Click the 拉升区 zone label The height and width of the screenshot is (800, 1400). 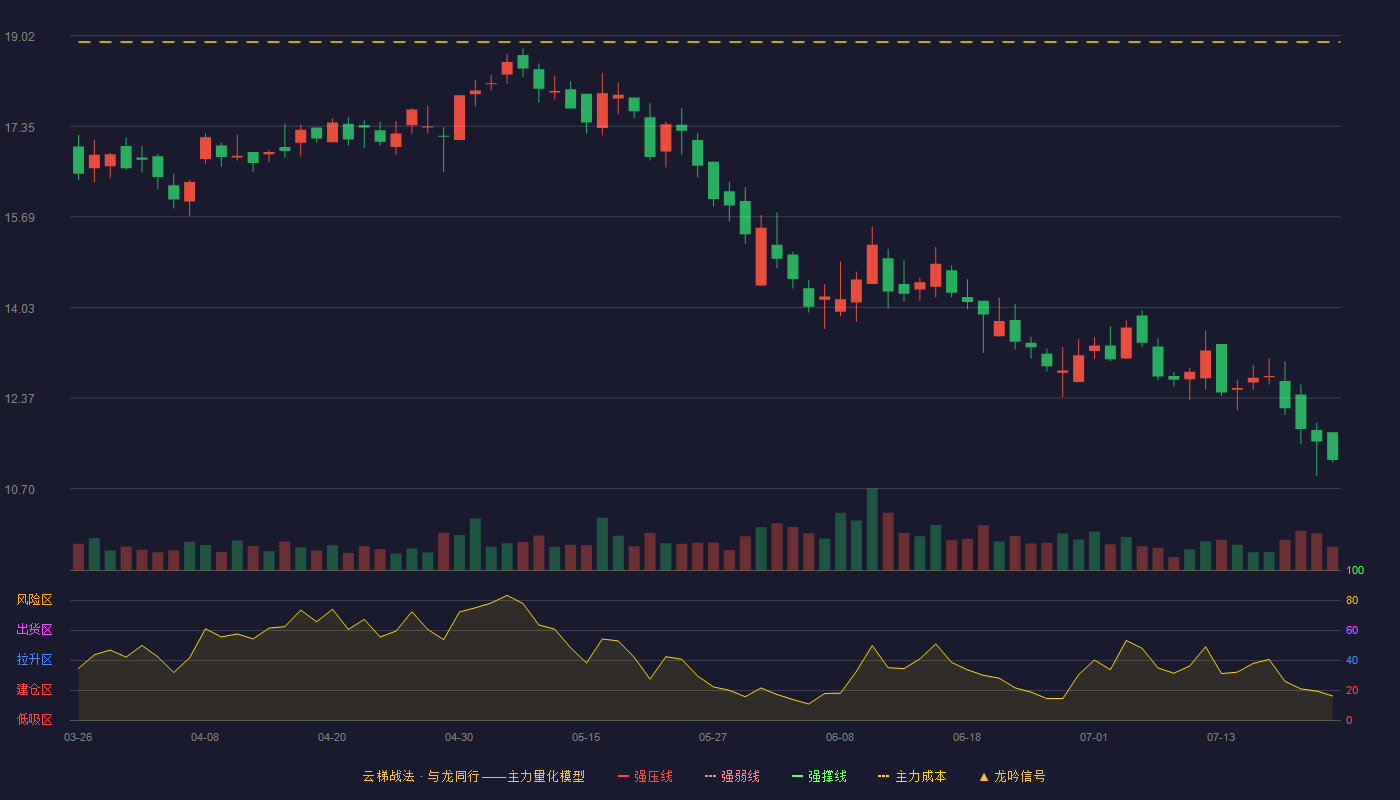pos(34,660)
